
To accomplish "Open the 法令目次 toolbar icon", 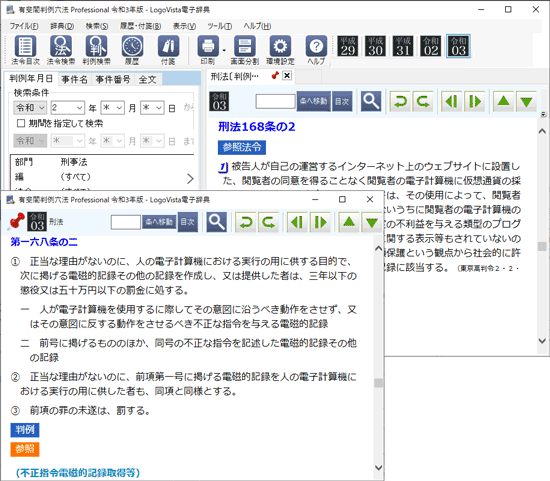I will [x=25, y=47].
